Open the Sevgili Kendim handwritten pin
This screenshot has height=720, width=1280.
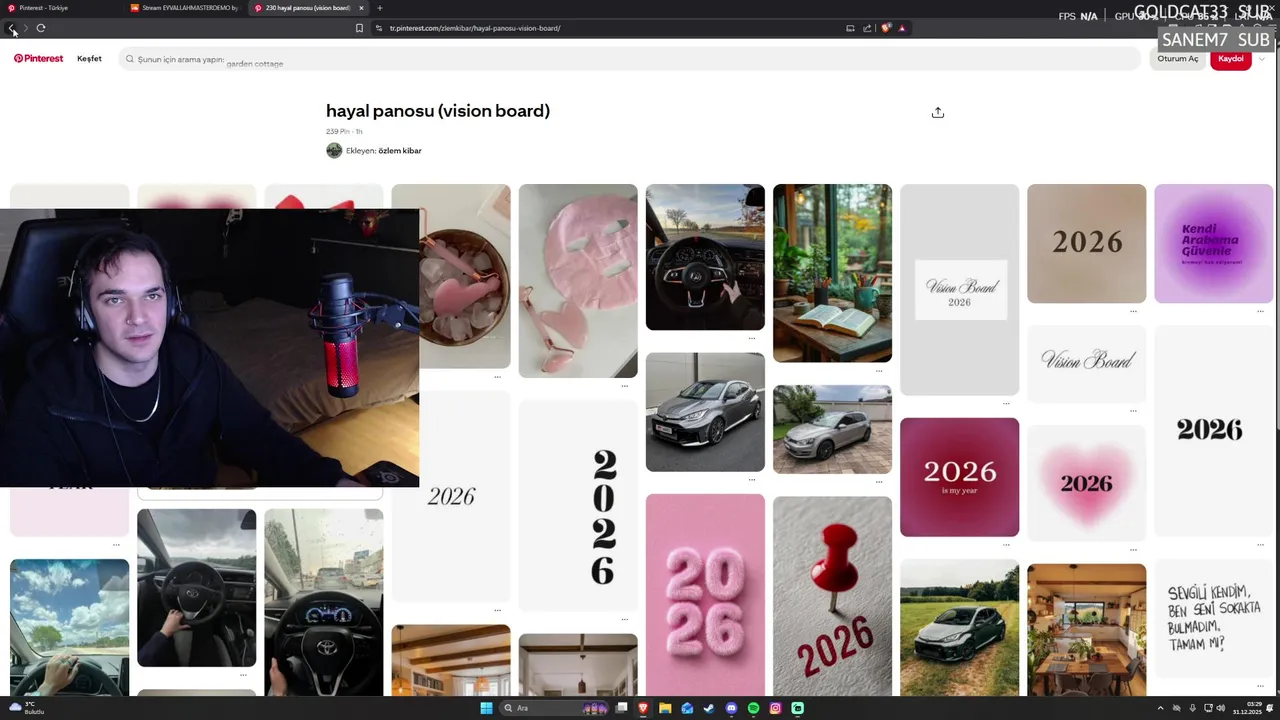(1213, 620)
